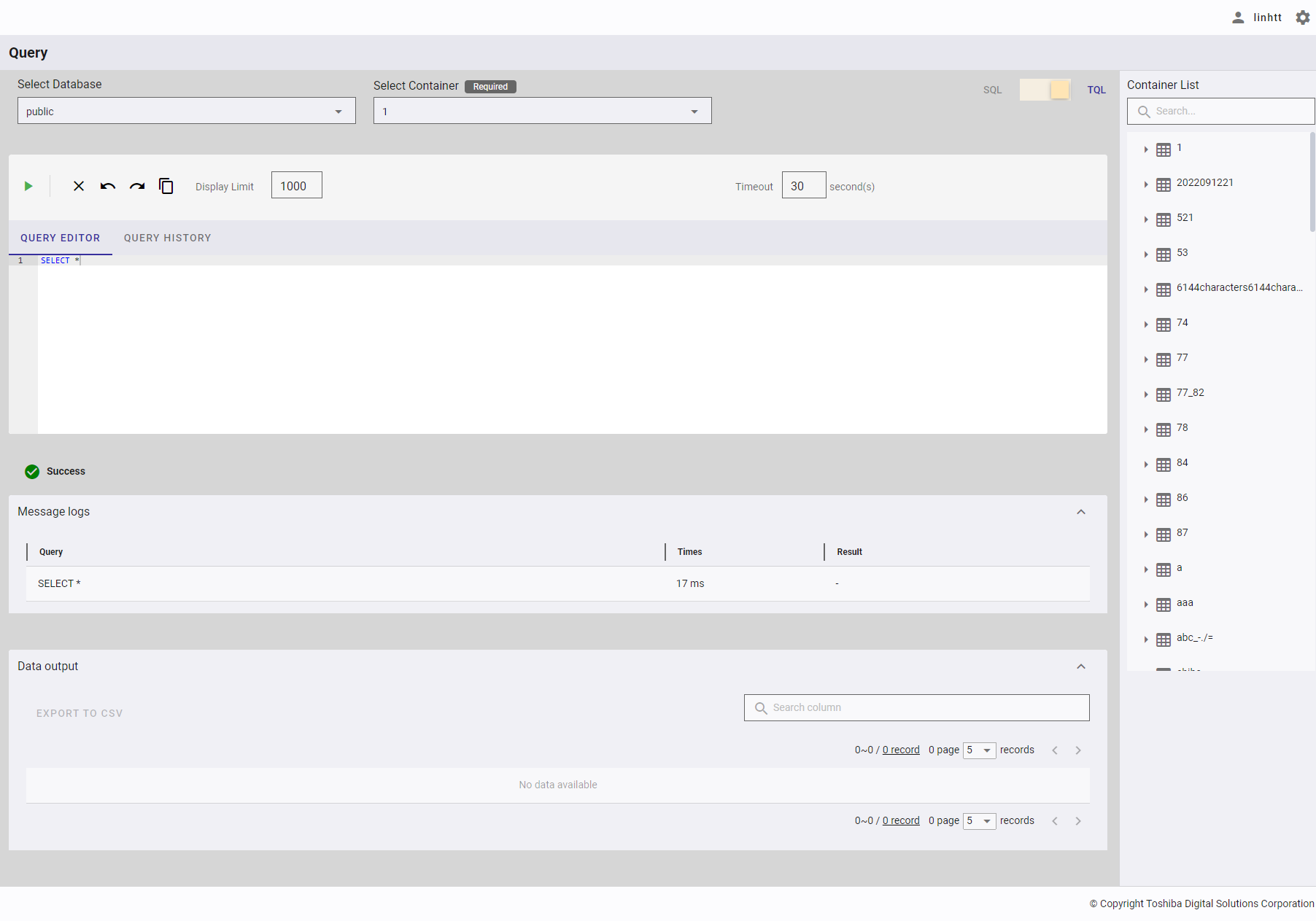1316x921 pixels.
Task: Clear the query with the X icon
Action: pyautogui.click(x=79, y=187)
